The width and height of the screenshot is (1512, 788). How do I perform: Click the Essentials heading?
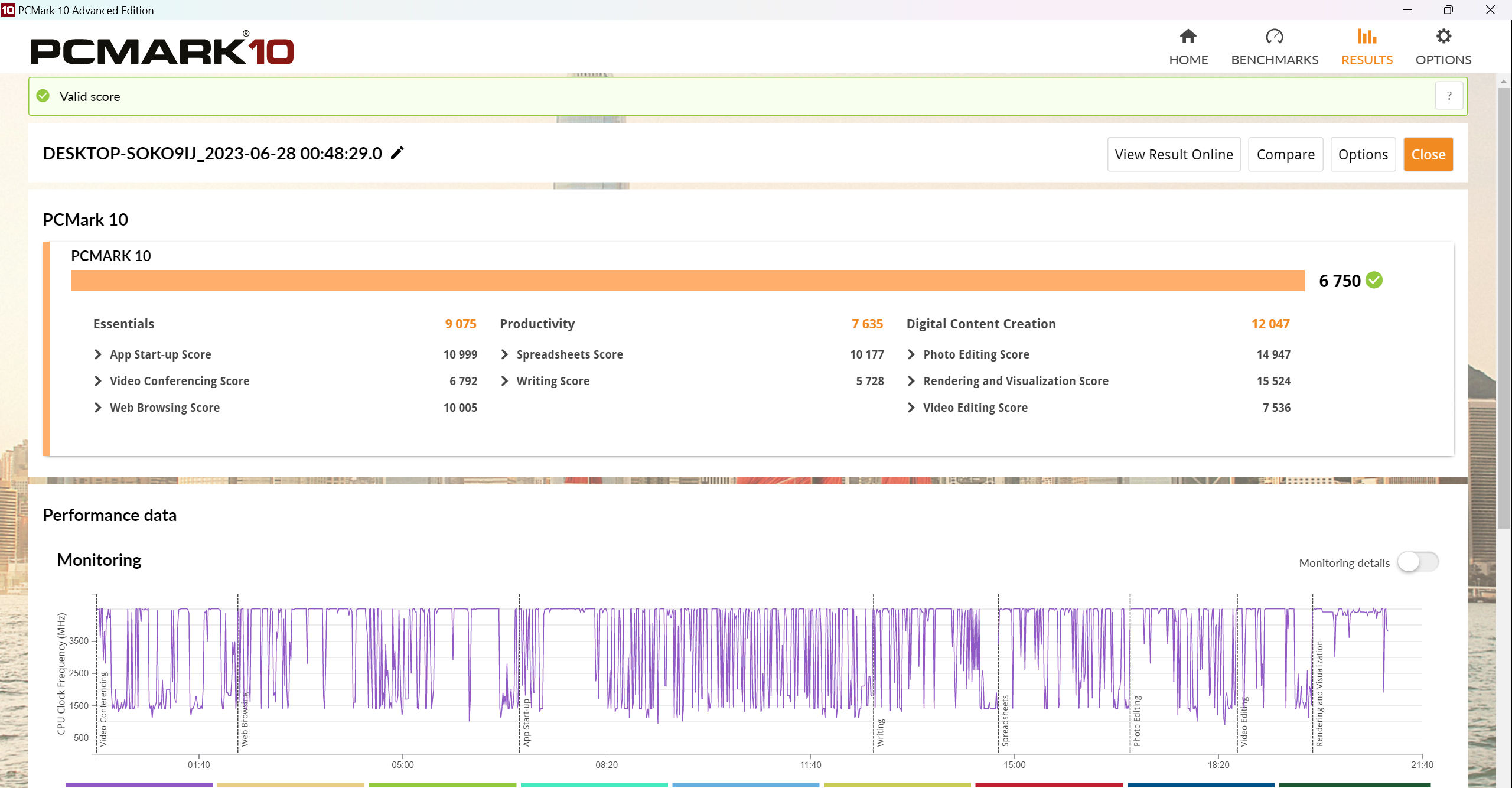(x=123, y=324)
